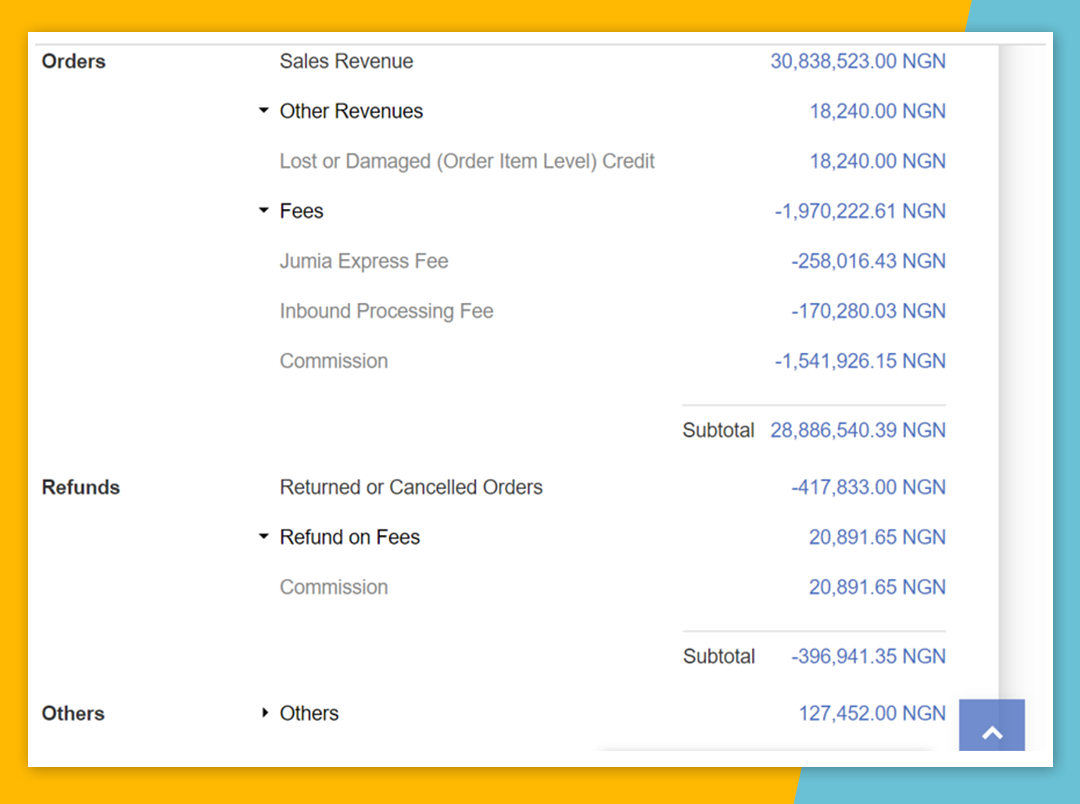Open Returned or Cancelled Orders amount

tap(867, 487)
